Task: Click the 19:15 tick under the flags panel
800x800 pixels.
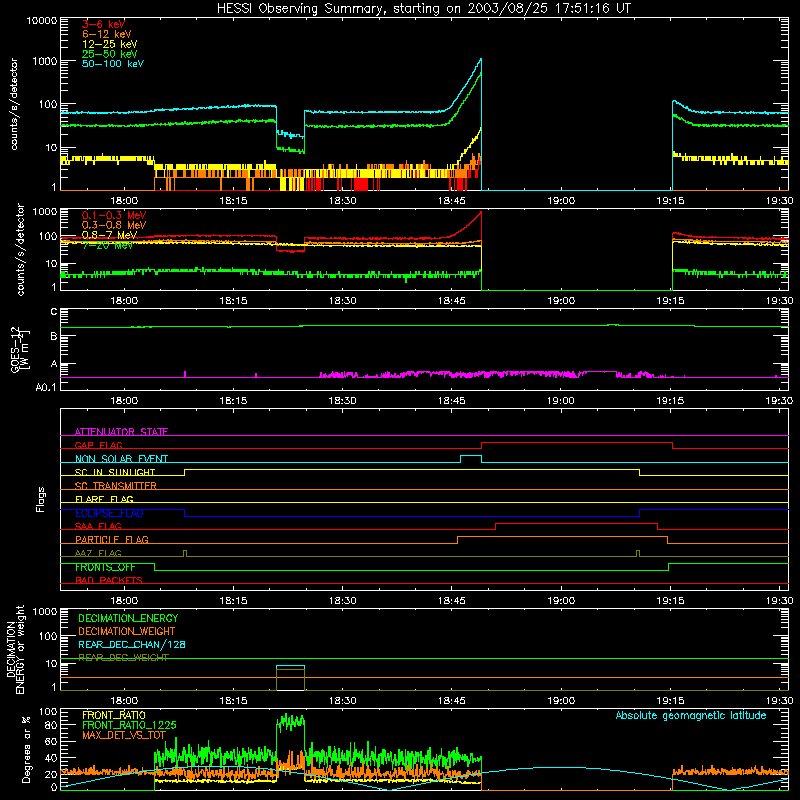Action: (x=670, y=601)
